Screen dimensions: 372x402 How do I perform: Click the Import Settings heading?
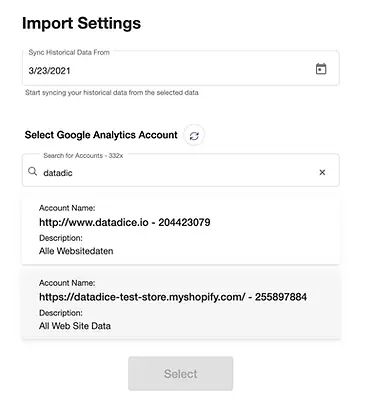coord(82,23)
